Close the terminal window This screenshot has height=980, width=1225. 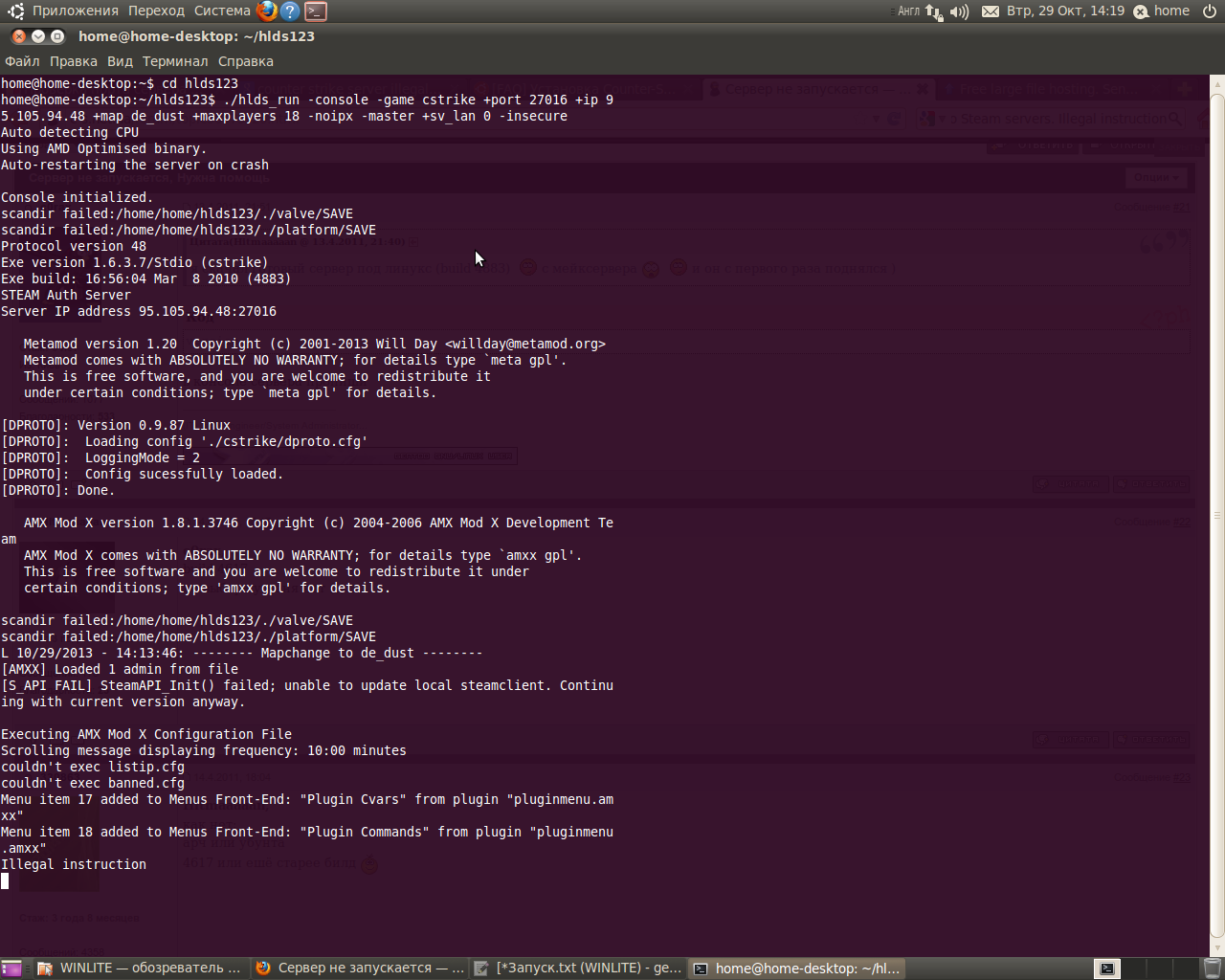pyautogui.click(x=19, y=36)
